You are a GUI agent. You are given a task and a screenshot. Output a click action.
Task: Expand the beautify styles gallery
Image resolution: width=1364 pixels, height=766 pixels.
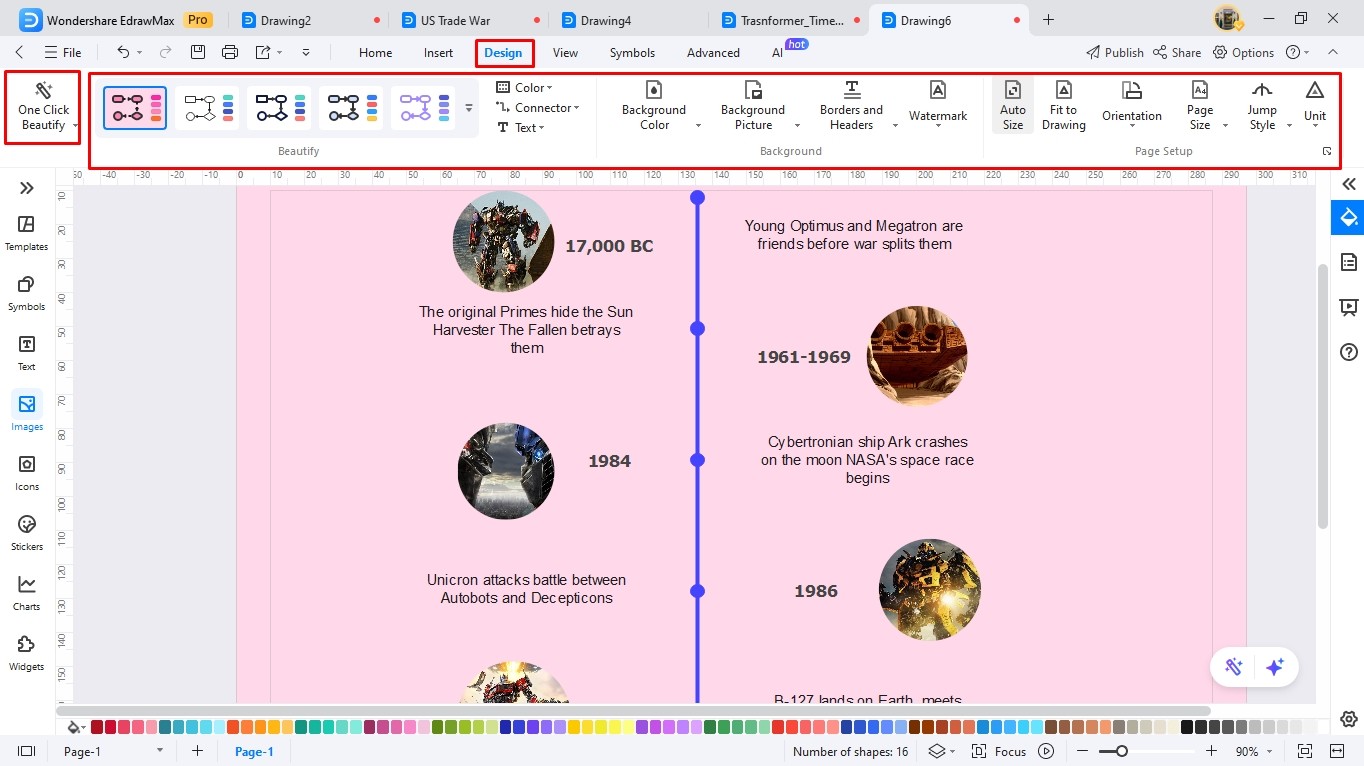pos(469,108)
